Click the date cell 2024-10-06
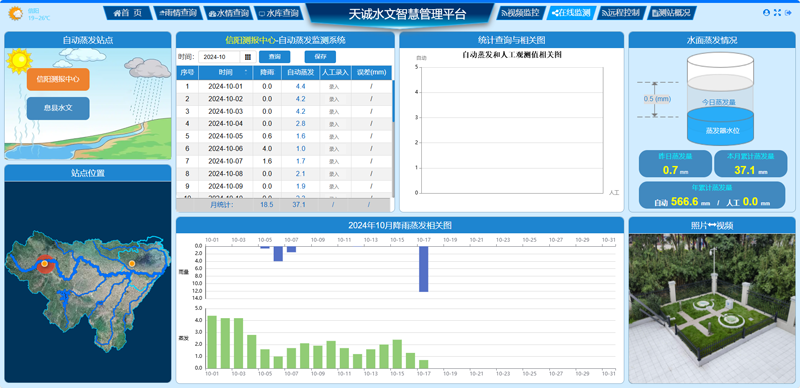The width and height of the screenshot is (800, 388). click(x=226, y=149)
